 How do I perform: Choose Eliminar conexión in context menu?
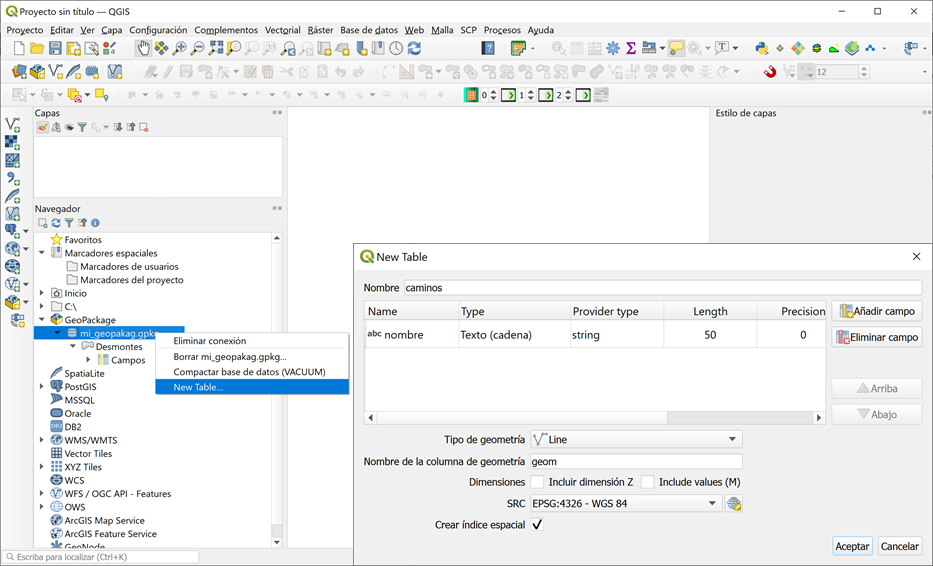[x=252, y=341]
